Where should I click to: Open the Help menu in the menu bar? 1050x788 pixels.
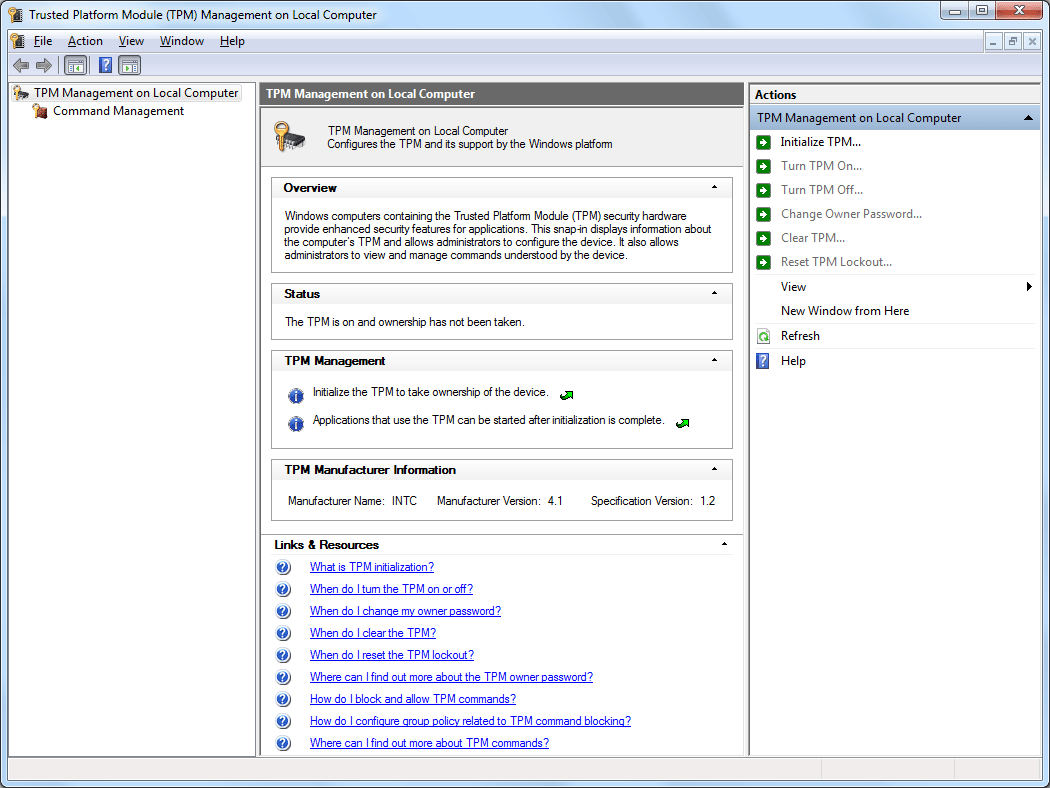pos(232,41)
